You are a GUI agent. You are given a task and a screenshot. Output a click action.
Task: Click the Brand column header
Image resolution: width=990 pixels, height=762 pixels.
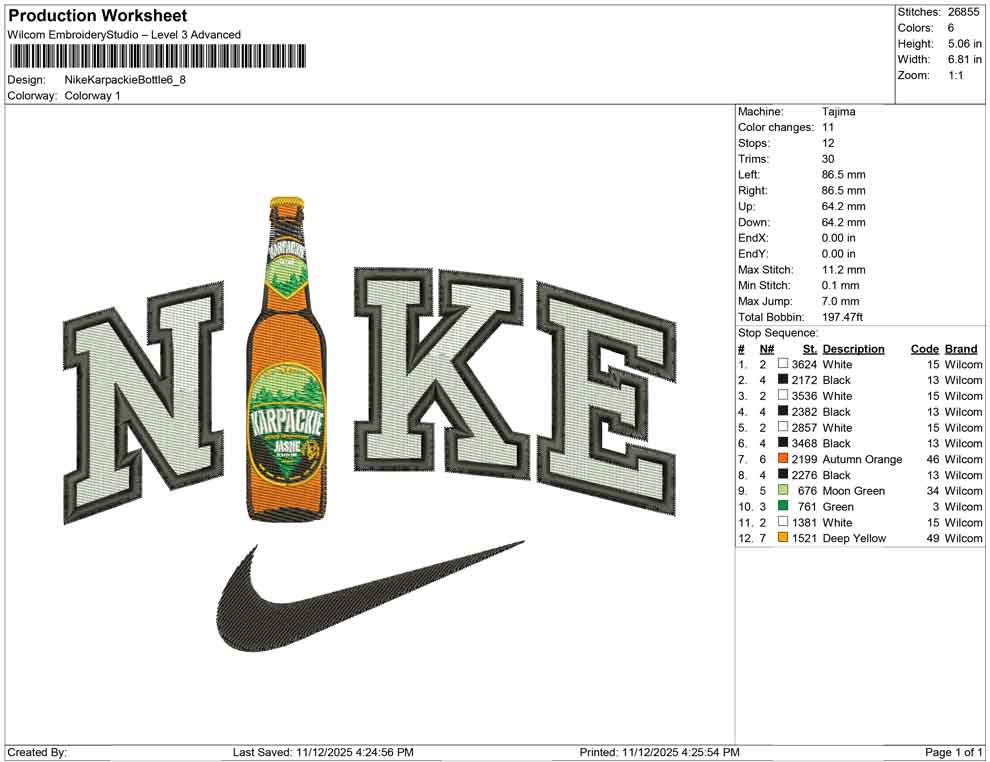click(960, 348)
